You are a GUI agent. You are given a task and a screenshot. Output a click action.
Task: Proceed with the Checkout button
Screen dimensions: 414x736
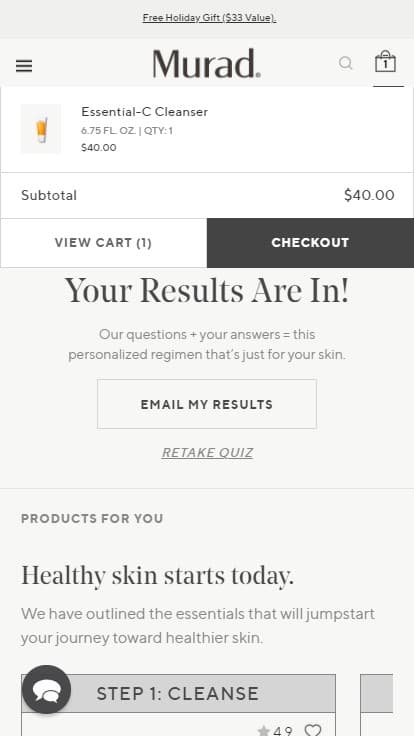point(310,243)
